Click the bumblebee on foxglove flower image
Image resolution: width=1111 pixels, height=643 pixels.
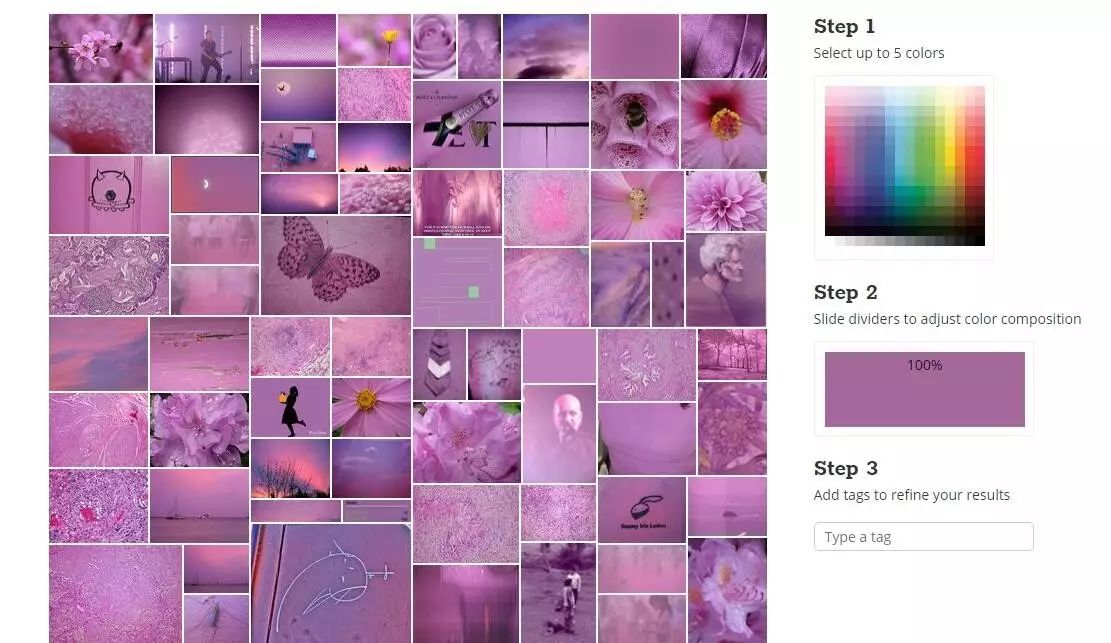pyautogui.click(x=635, y=124)
